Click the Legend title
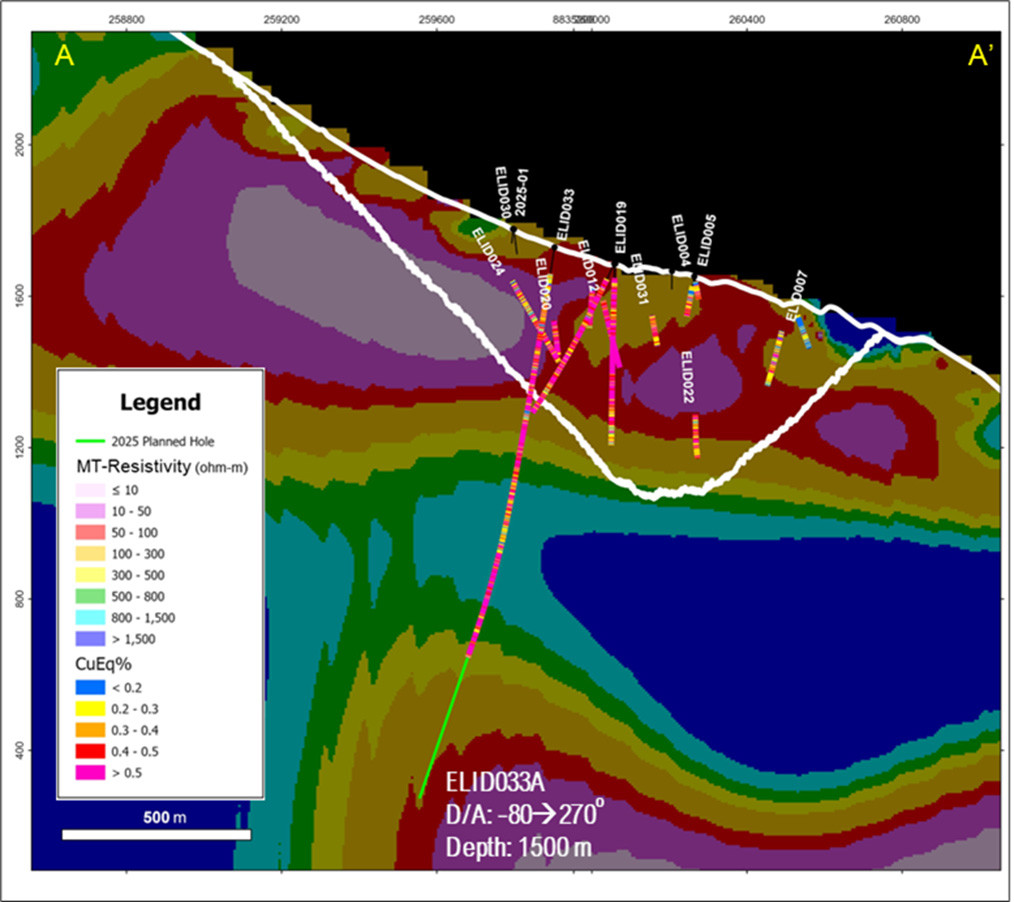 click(x=160, y=403)
